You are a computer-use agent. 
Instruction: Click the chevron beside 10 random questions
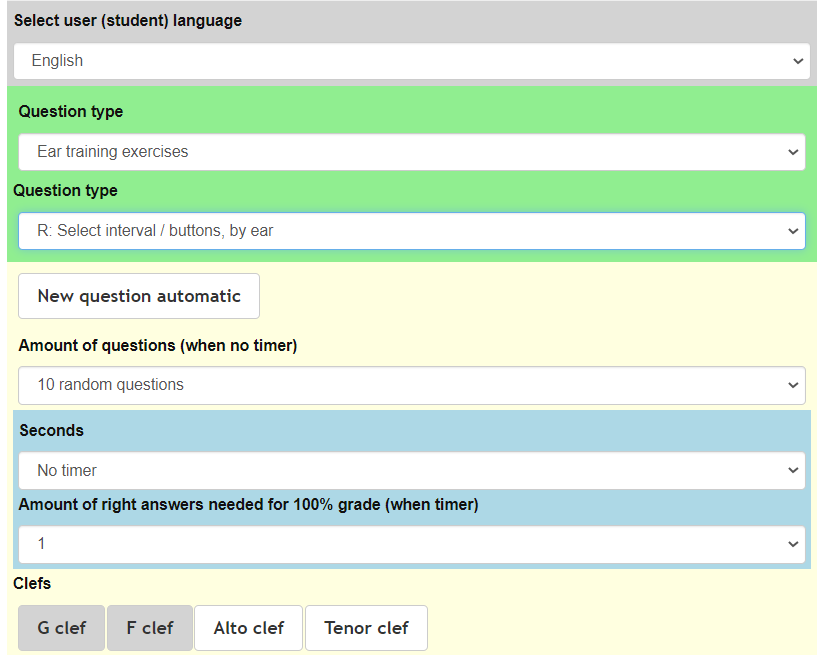[793, 385]
